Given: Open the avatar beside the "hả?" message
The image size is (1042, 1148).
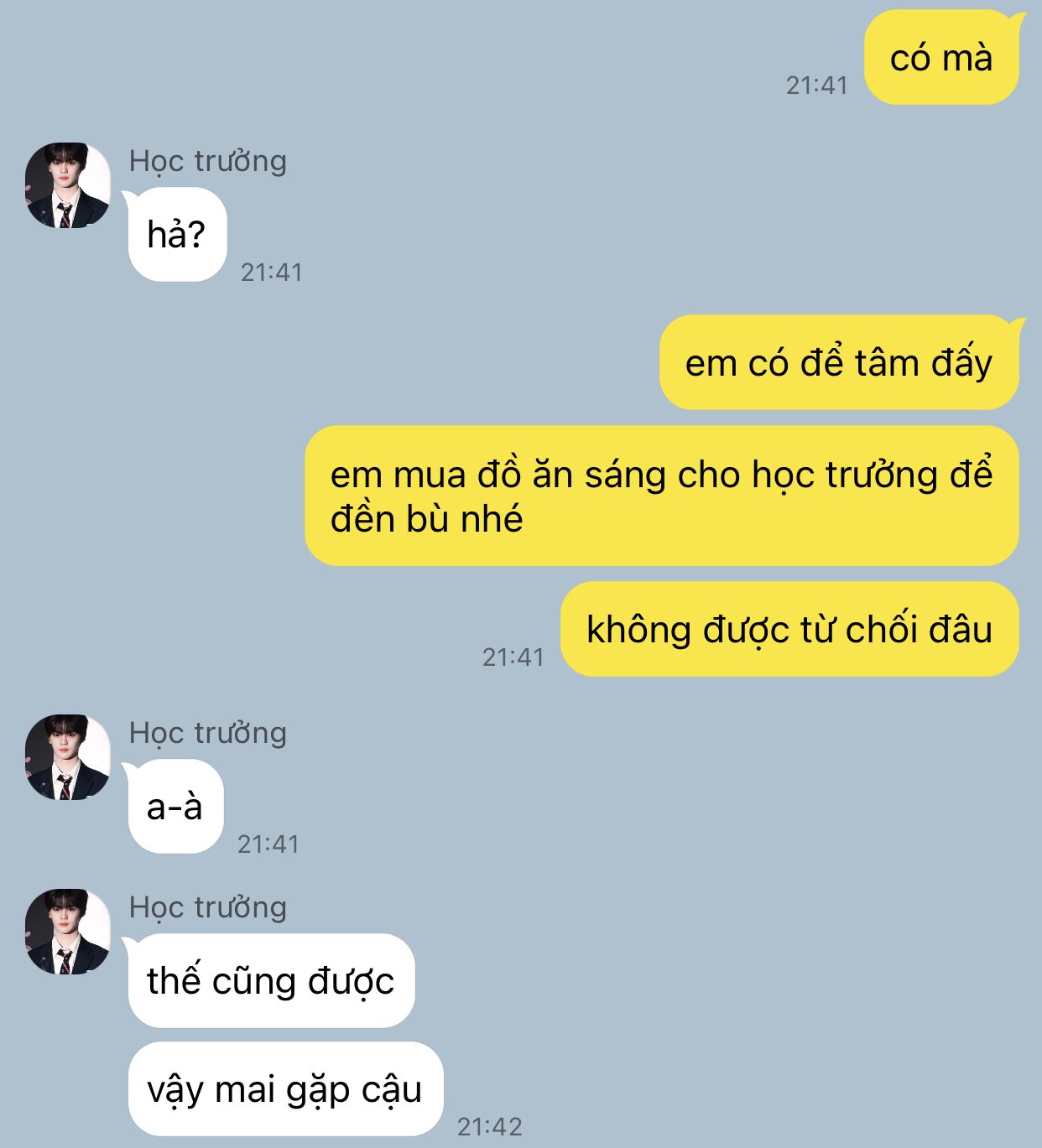Looking at the screenshot, I should [68, 185].
